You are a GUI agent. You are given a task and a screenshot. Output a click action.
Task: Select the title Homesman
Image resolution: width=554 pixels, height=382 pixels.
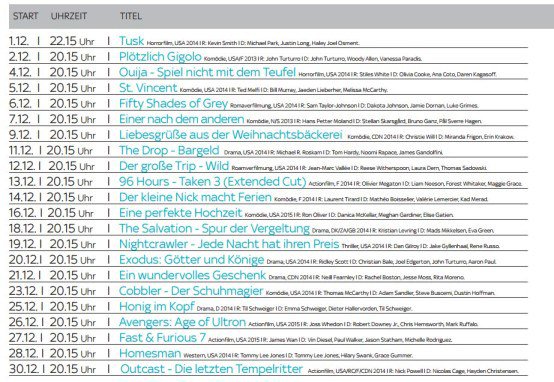click(150, 353)
